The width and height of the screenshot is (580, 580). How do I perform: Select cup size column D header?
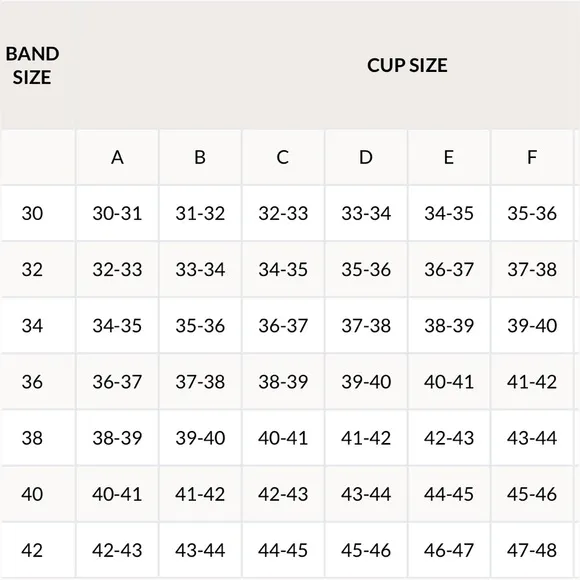click(x=366, y=157)
